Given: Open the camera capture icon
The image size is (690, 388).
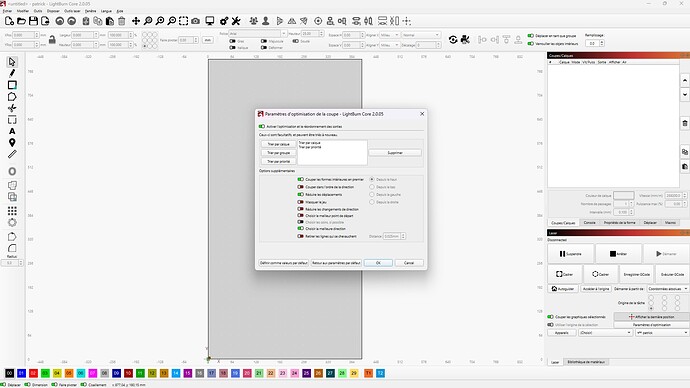Looking at the screenshot, I should coord(195,21).
